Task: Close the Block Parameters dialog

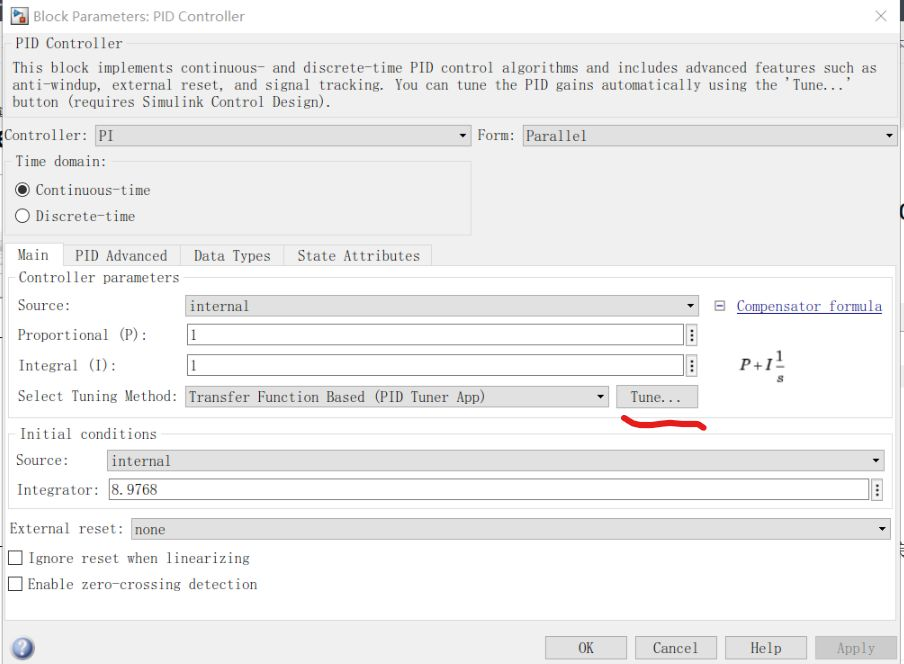Action: coord(880,16)
